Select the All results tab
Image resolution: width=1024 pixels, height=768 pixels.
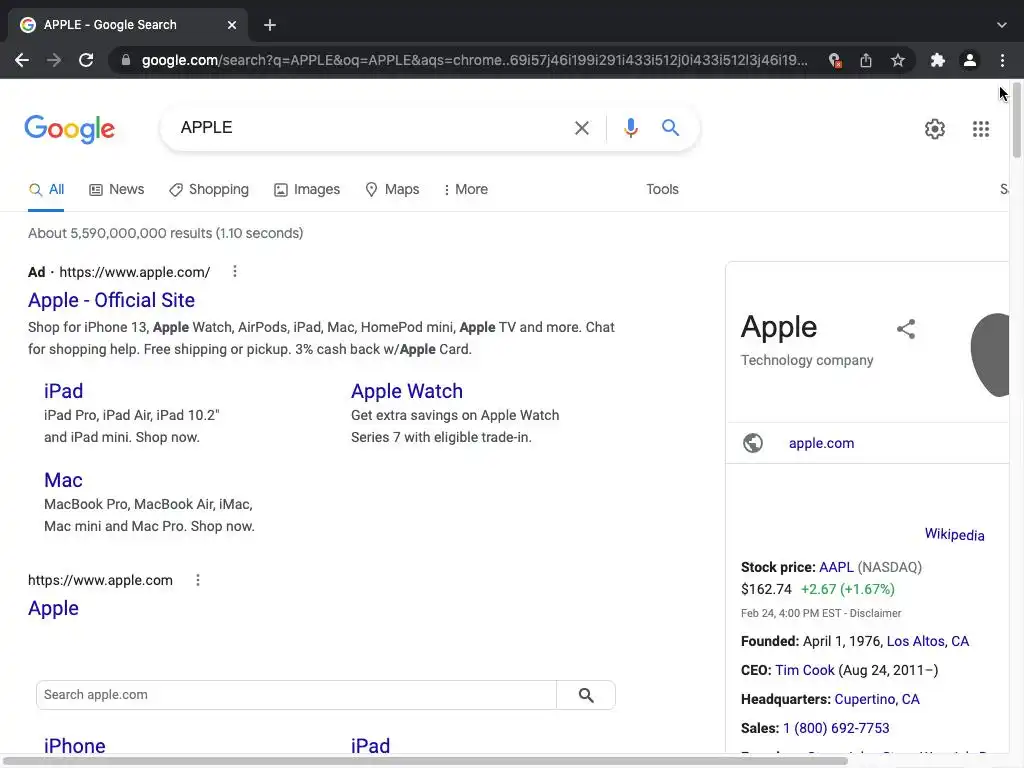pyautogui.click(x=46, y=189)
